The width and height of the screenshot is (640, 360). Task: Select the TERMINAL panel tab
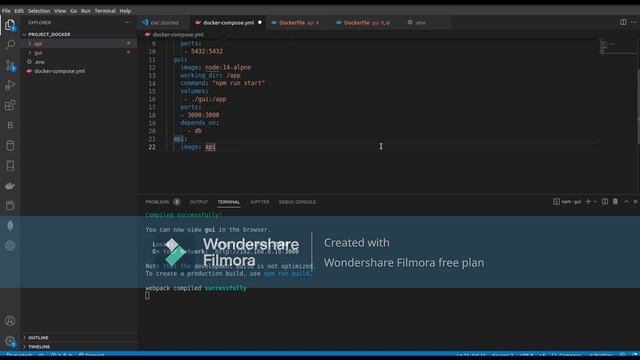click(229, 202)
